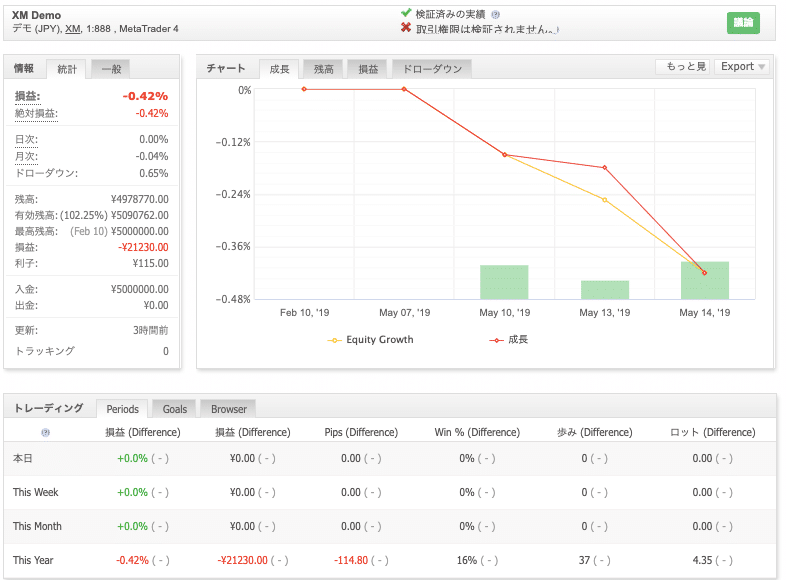Click the 0.65% drawdown value
786x580 pixels.
point(153,173)
